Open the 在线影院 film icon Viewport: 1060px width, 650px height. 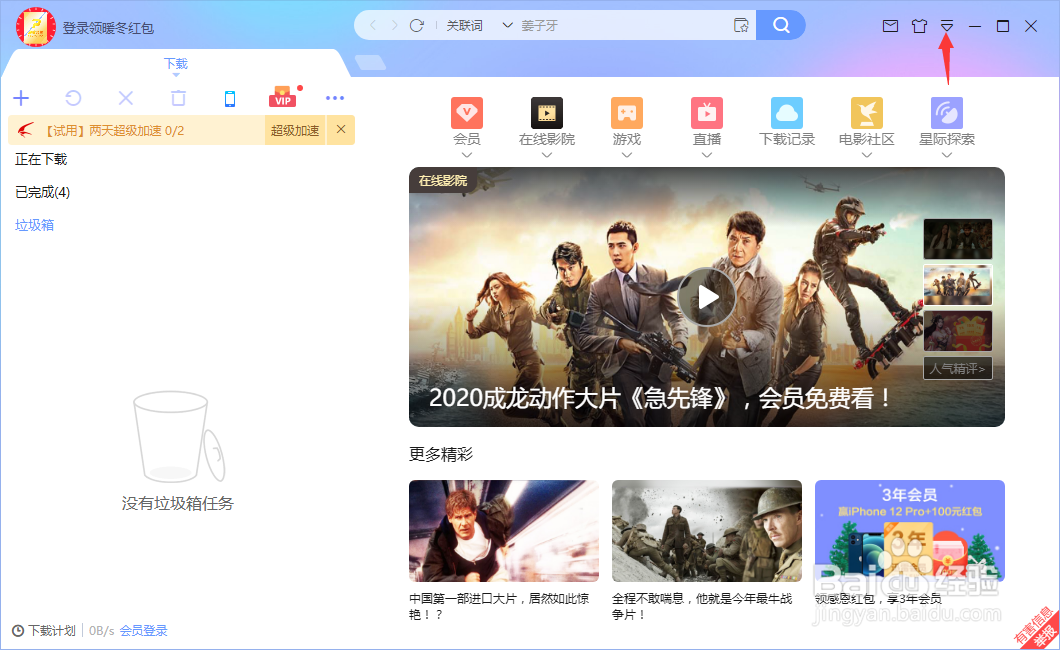tap(547, 113)
